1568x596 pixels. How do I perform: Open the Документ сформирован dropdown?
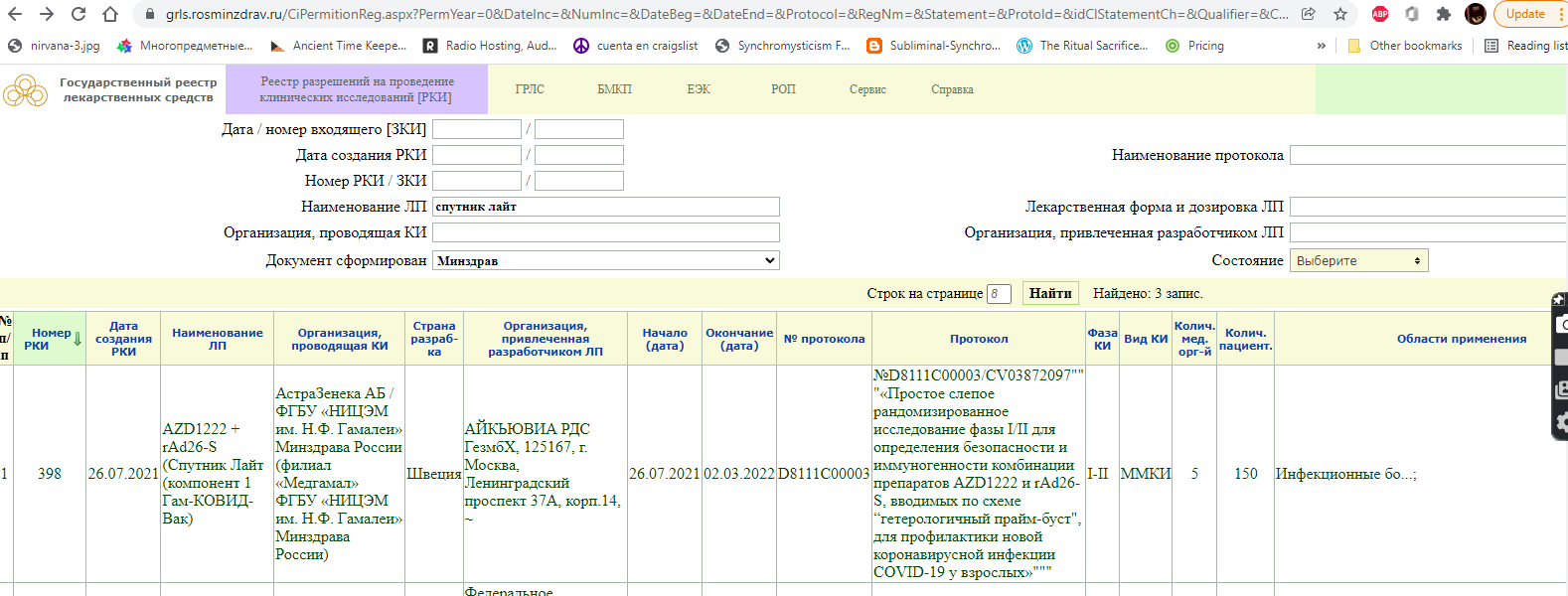tap(606, 260)
